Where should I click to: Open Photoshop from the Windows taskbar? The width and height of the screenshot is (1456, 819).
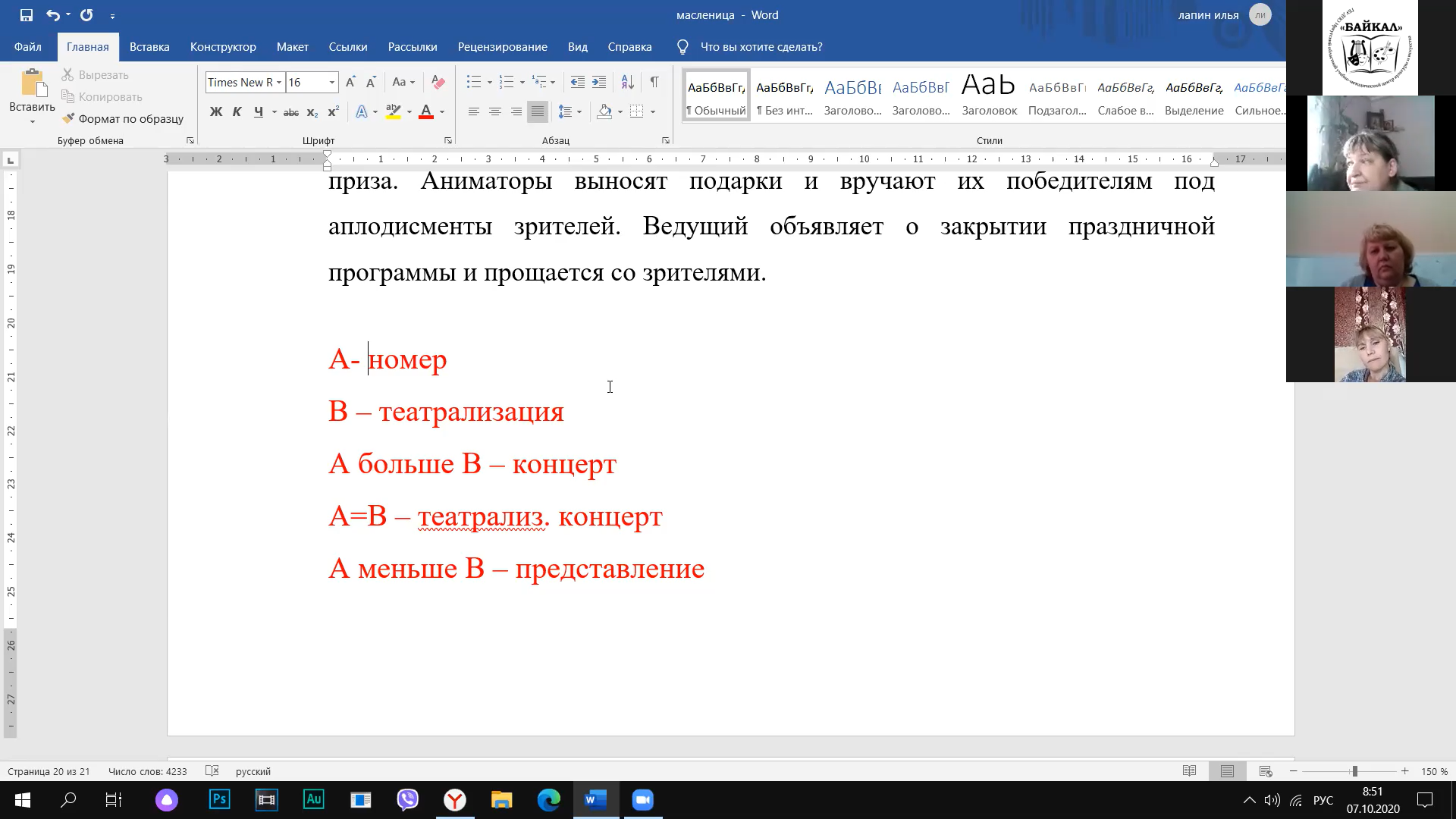219,799
